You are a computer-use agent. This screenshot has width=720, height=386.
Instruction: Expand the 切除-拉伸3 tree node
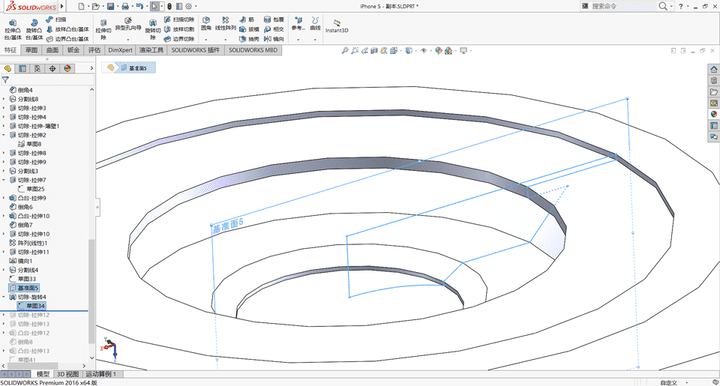click(4, 108)
